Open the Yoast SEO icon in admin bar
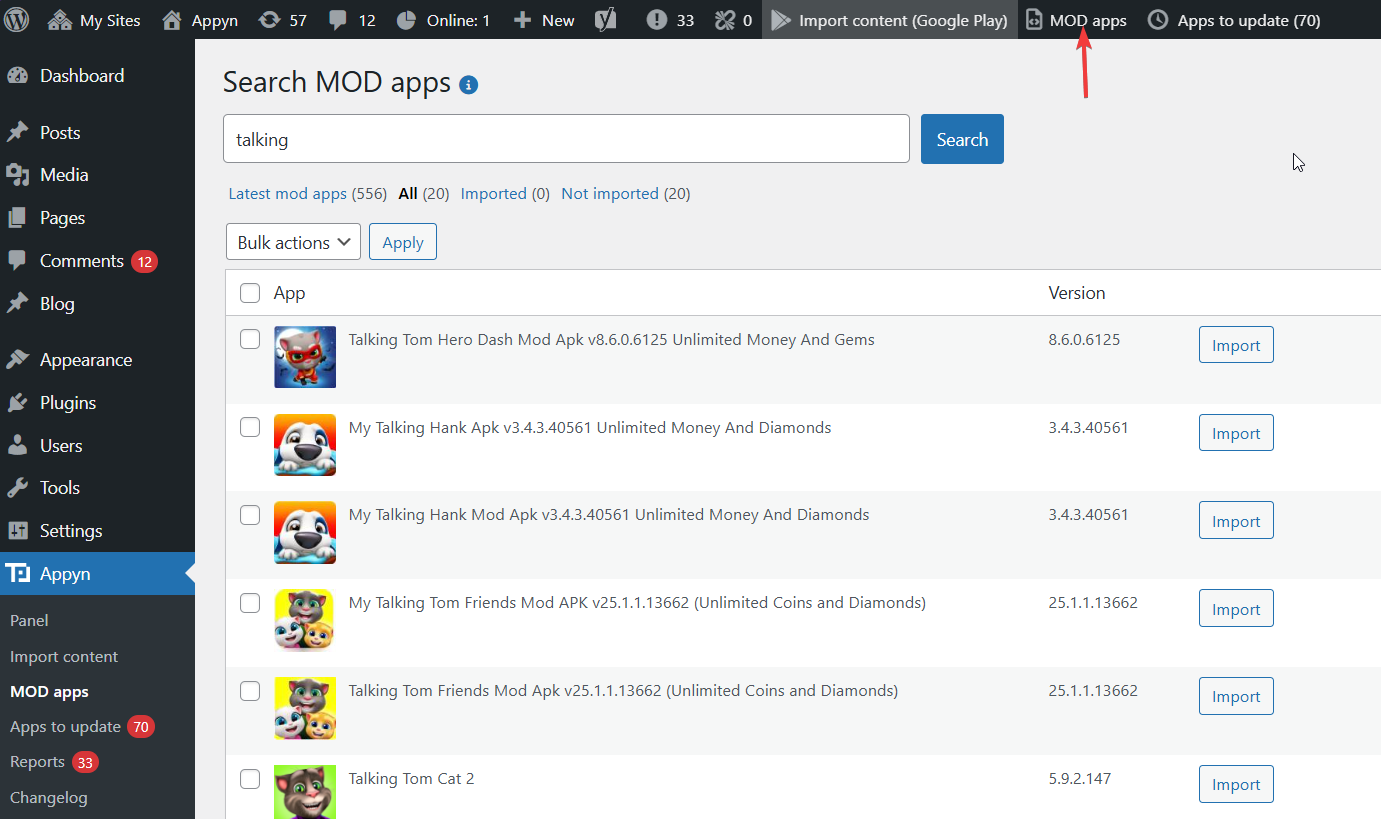This screenshot has height=819, width=1381. point(605,20)
